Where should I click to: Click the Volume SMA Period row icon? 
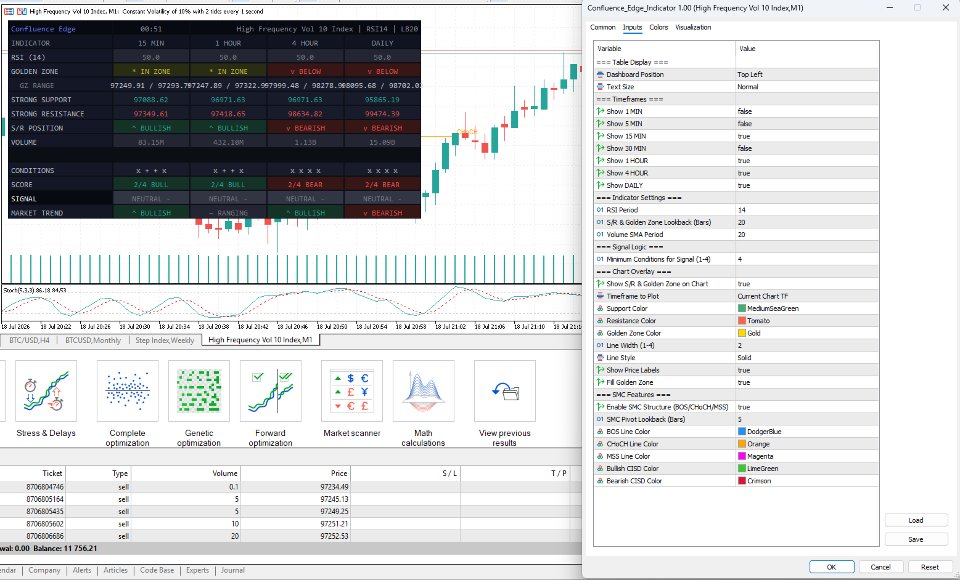pyautogui.click(x=600, y=234)
